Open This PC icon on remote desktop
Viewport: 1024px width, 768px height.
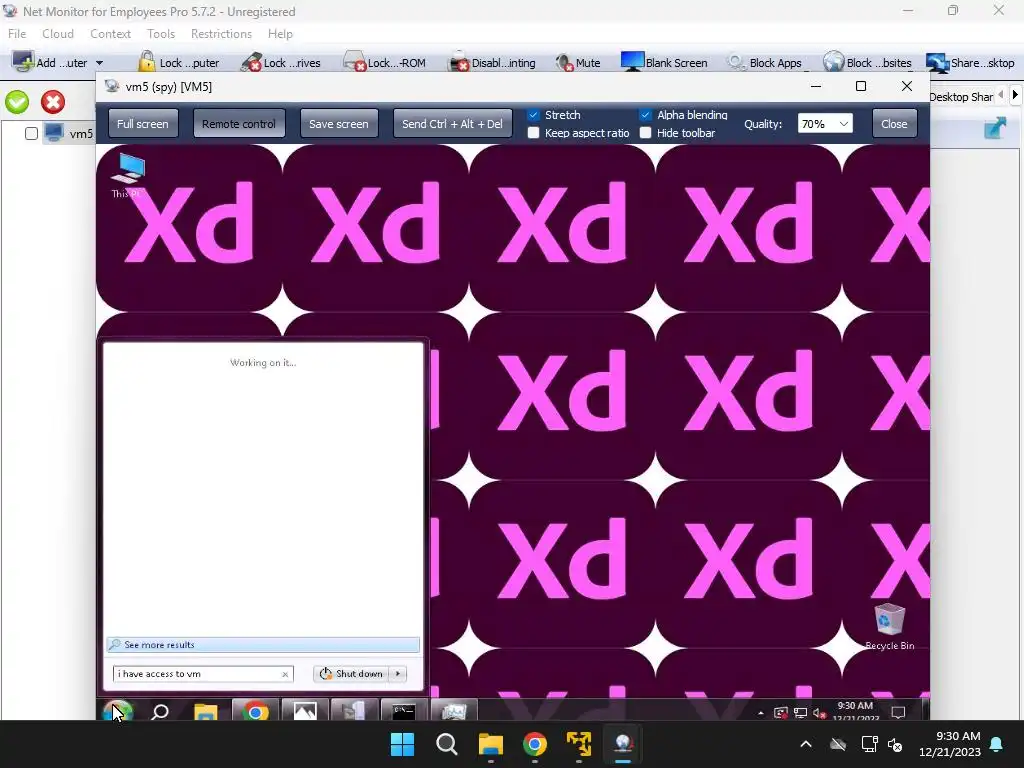coord(127,175)
